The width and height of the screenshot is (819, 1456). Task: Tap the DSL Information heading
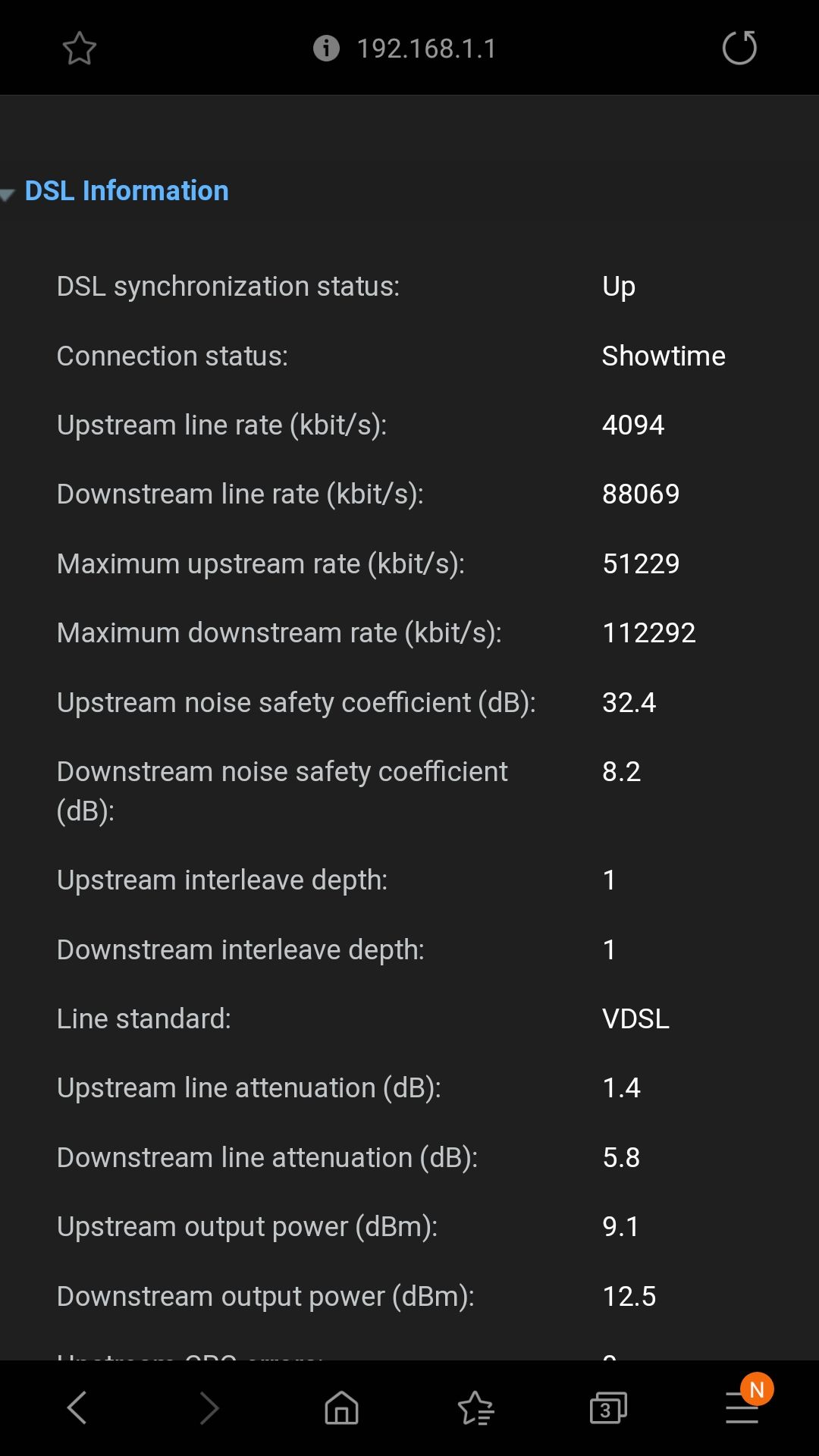127,191
